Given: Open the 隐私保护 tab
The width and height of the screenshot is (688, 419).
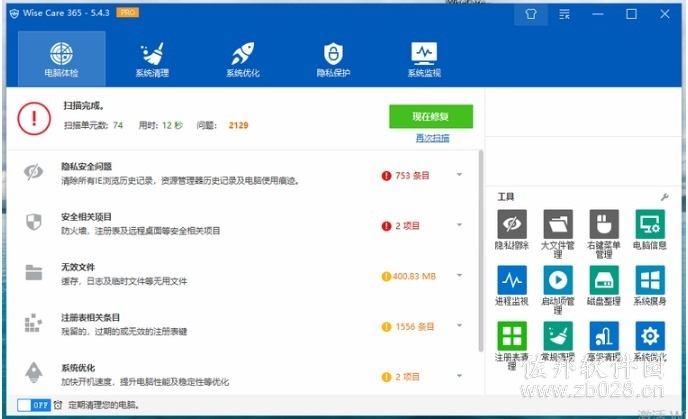Looking at the screenshot, I should [333, 59].
